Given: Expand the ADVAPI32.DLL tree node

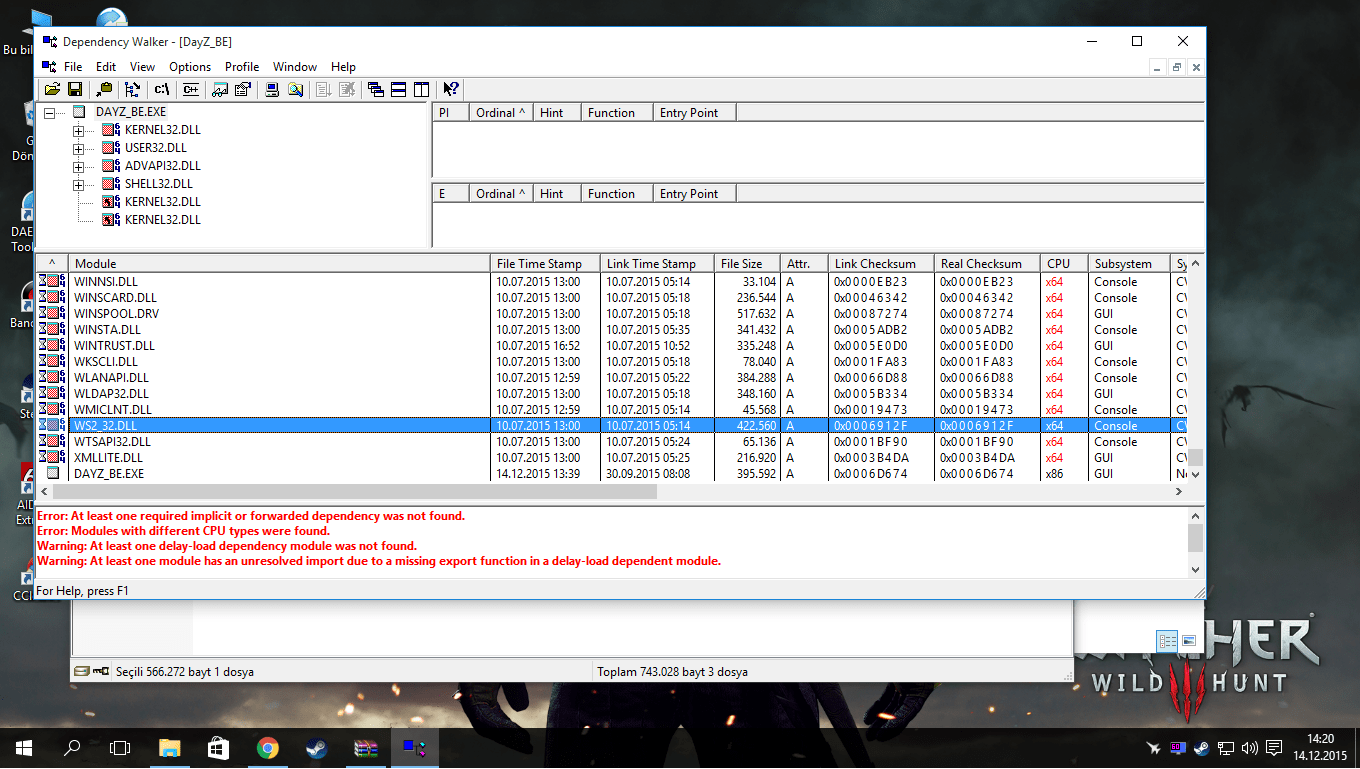Looking at the screenshot, I should (x=78, y=167).
